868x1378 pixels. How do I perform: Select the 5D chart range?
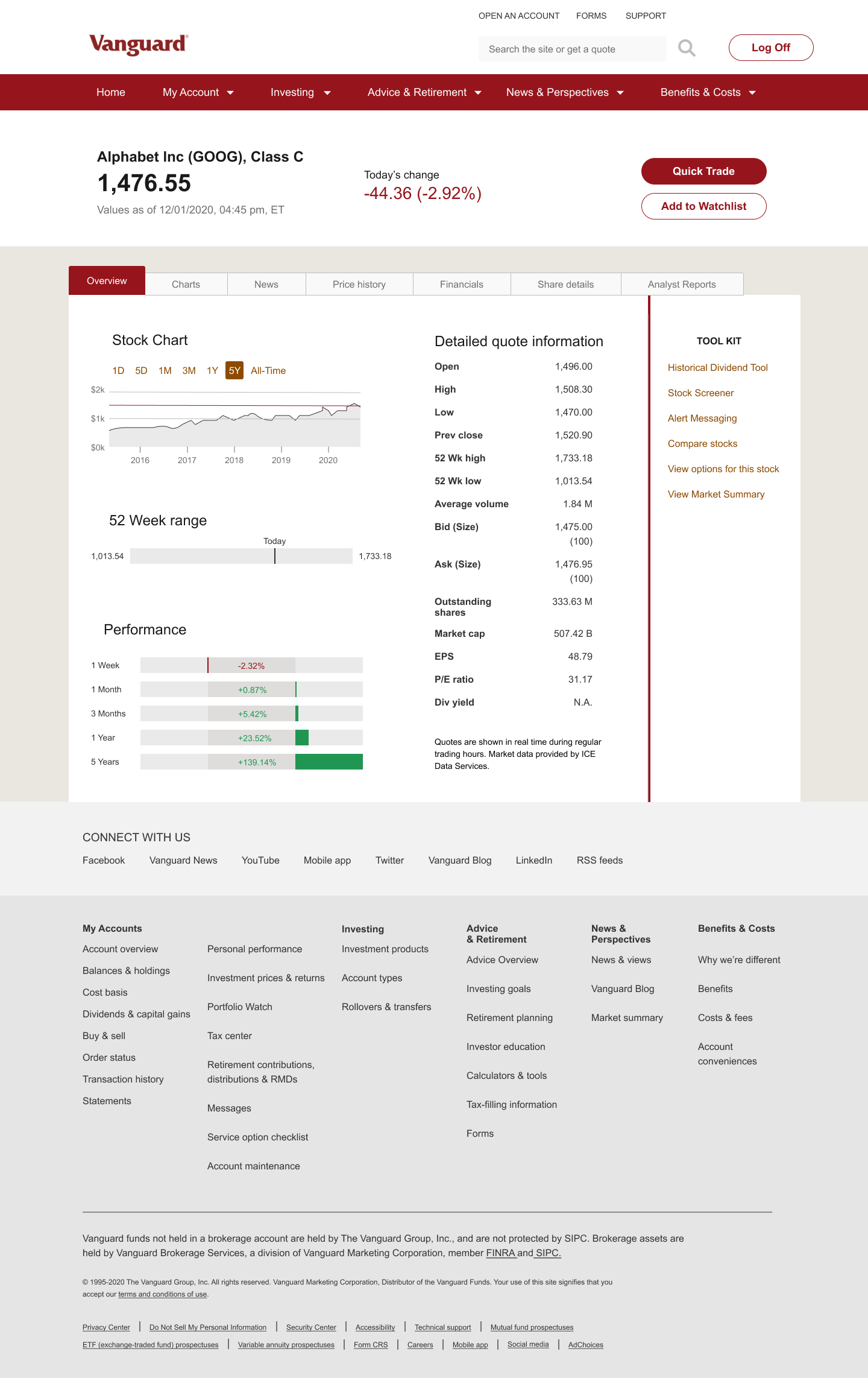[x=141, y=370]
